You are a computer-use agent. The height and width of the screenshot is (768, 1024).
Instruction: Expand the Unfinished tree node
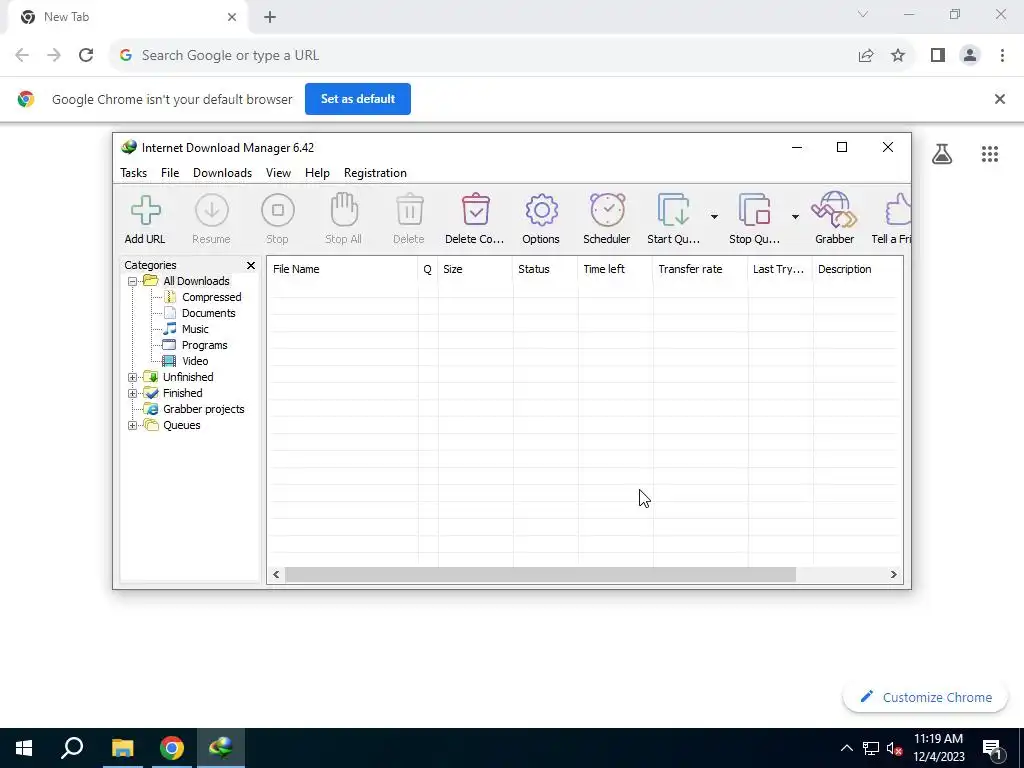click(x=133, y=377)
